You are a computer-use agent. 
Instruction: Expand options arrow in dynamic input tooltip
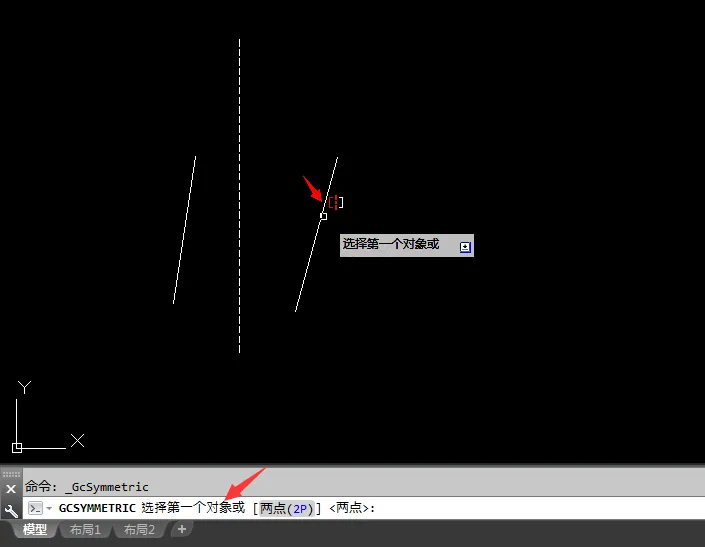465,247
